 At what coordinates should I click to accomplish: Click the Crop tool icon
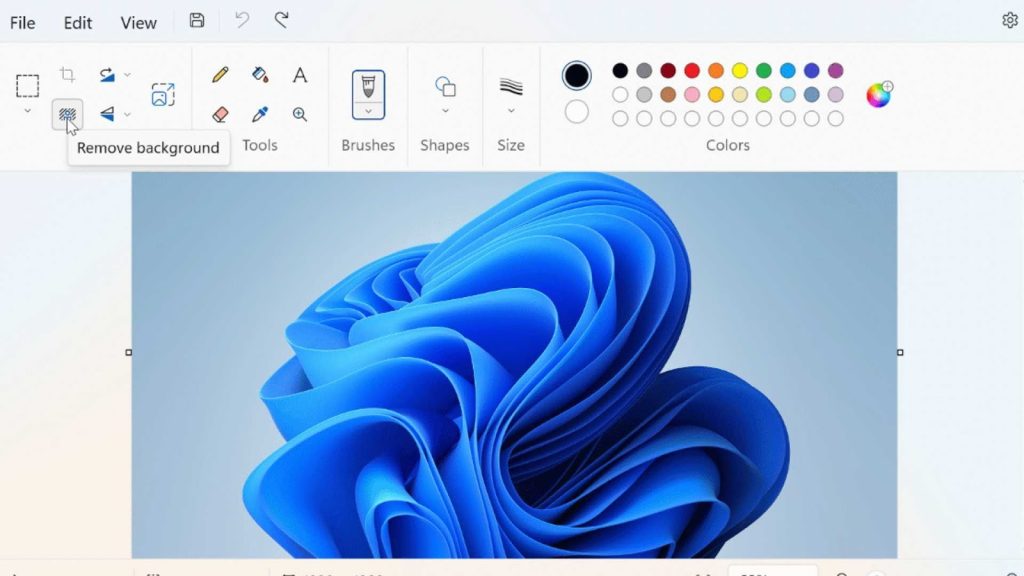point(67,75)
